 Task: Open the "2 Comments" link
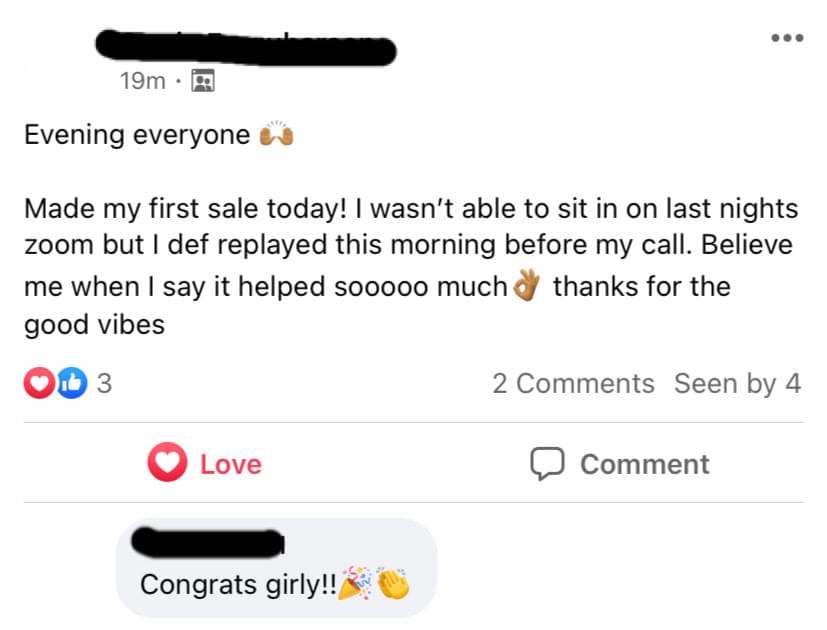click(x=573, y=384)
